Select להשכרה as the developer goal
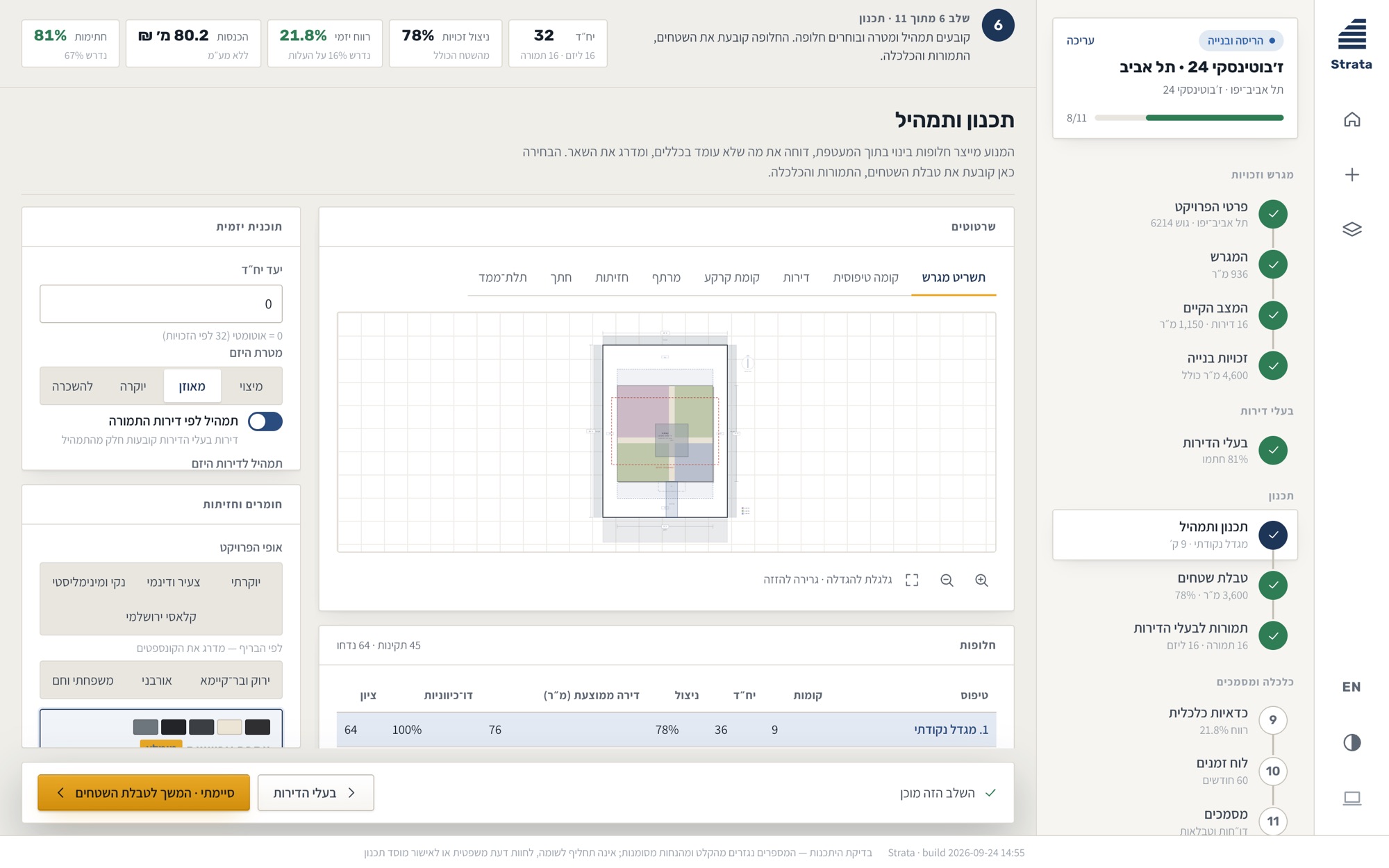 click(x=72, y=386)
